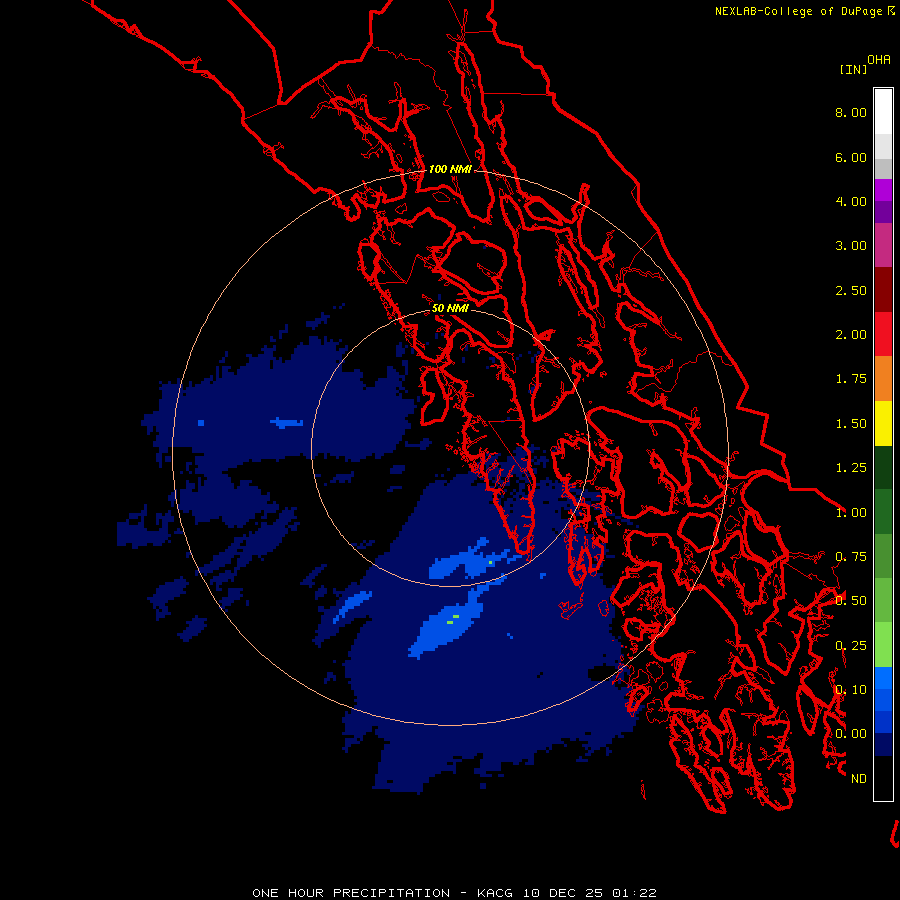Click the white color swatch in legend
This screenshot has height=900, width=900.
pos(883,111)
